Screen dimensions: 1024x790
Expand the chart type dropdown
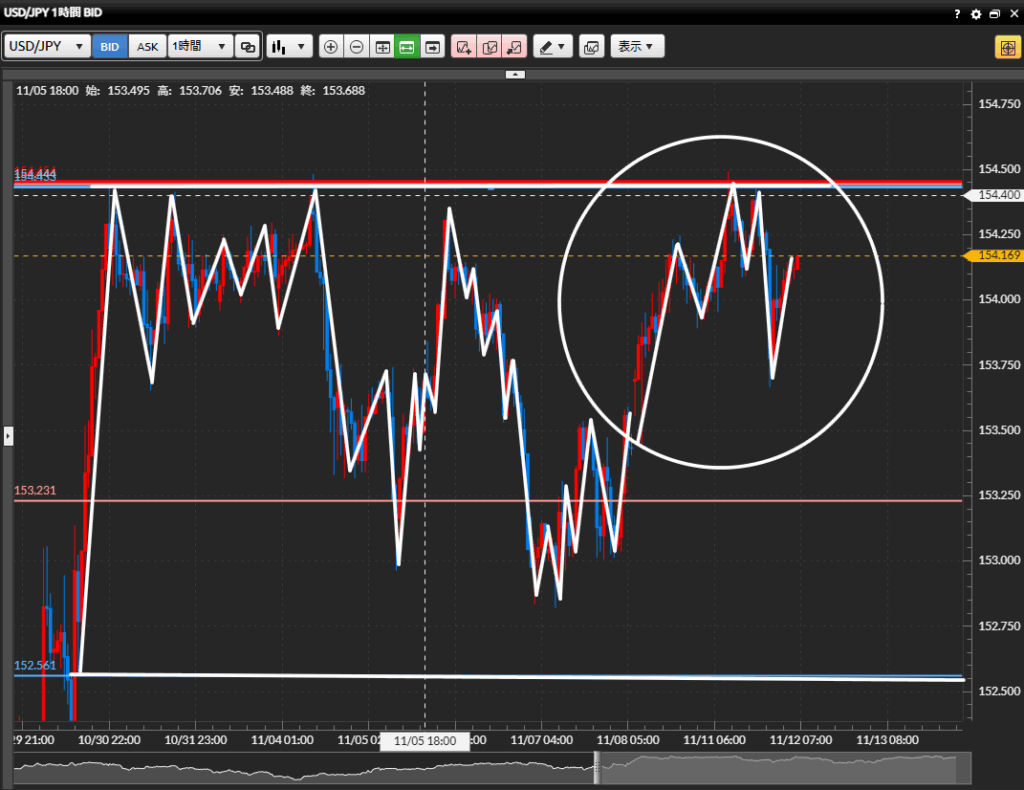tap(290, 47)
